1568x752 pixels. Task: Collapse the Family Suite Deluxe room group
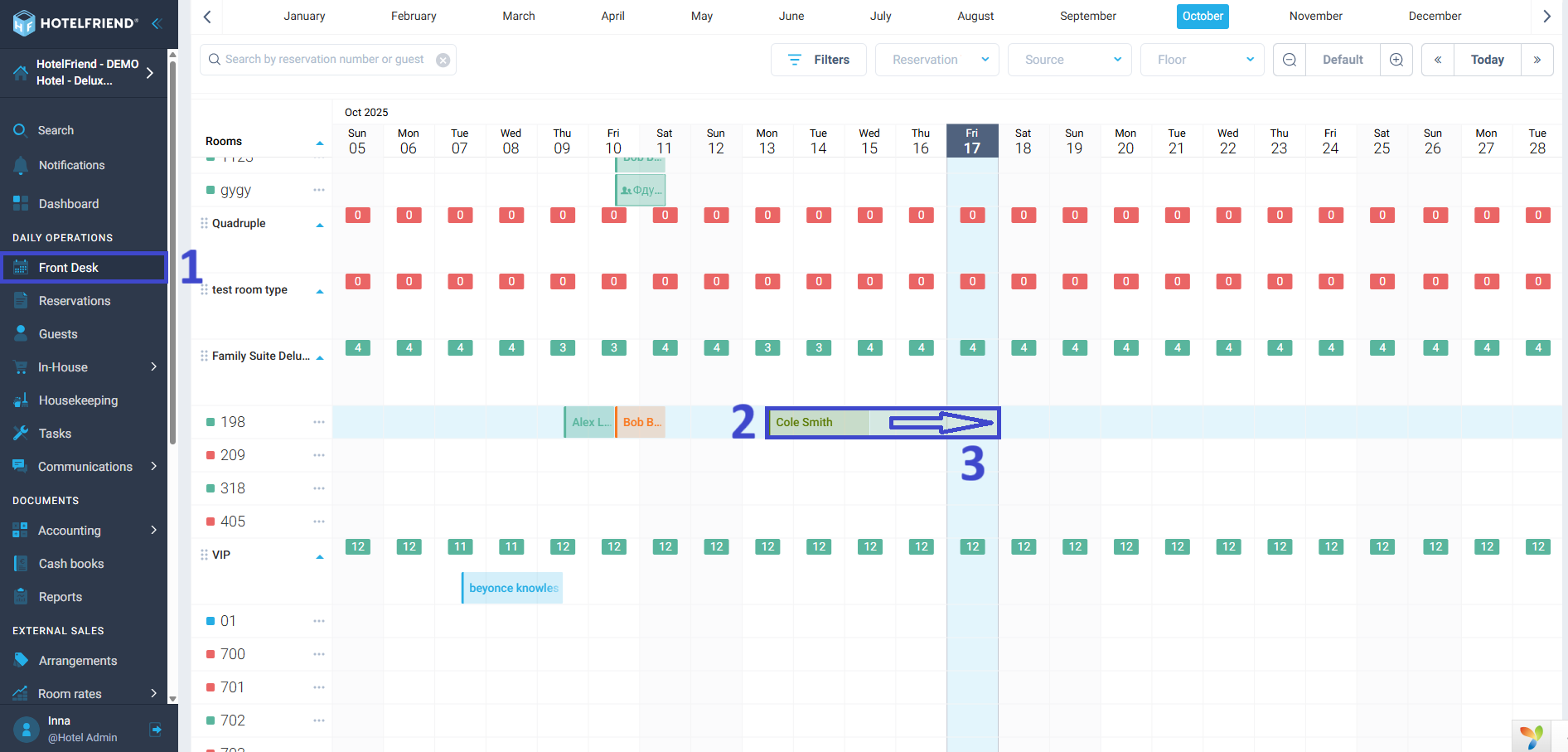[x=320, y=357]
